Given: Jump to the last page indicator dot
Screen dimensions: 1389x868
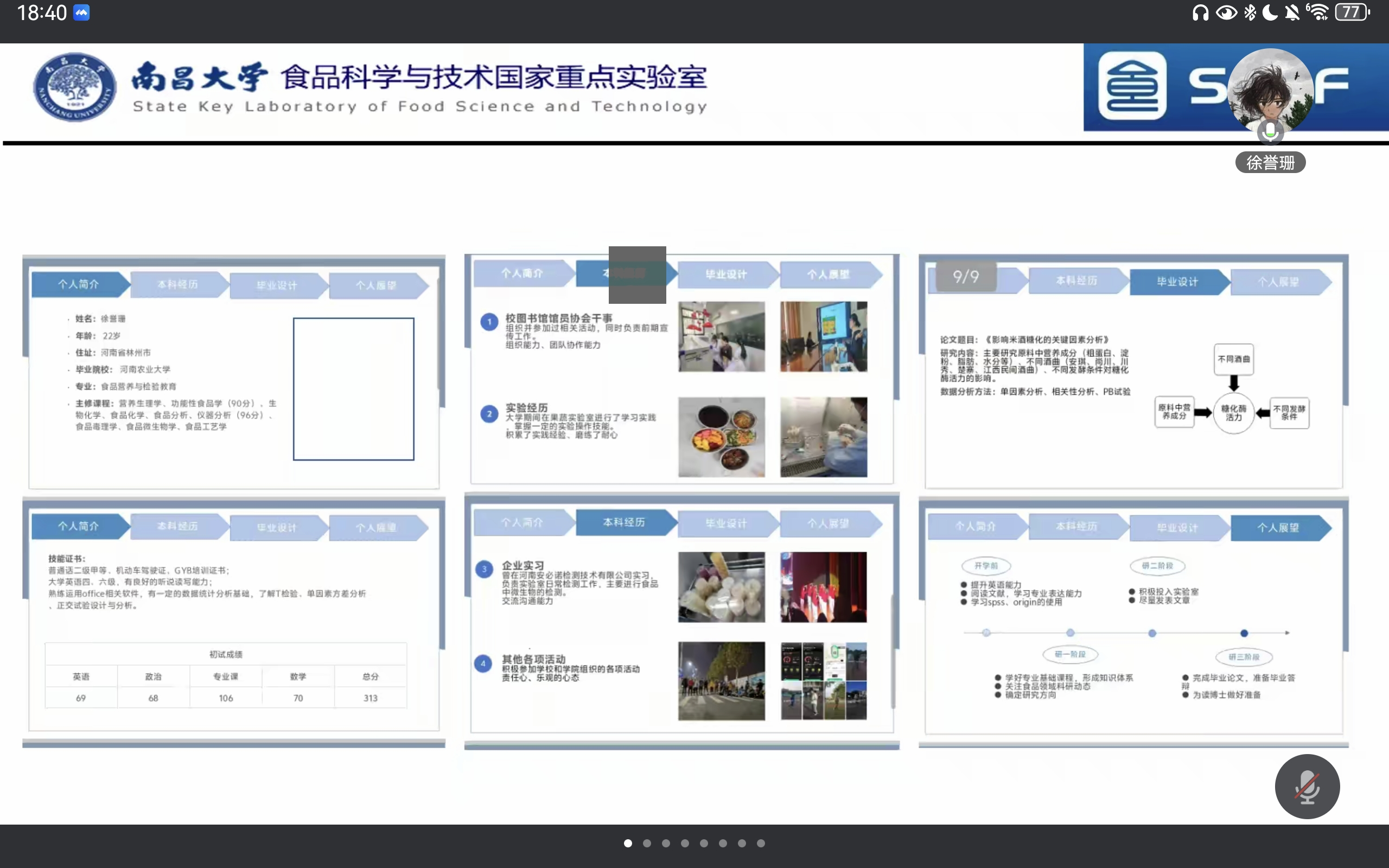Looking at the screenshot, I should 761,843.
